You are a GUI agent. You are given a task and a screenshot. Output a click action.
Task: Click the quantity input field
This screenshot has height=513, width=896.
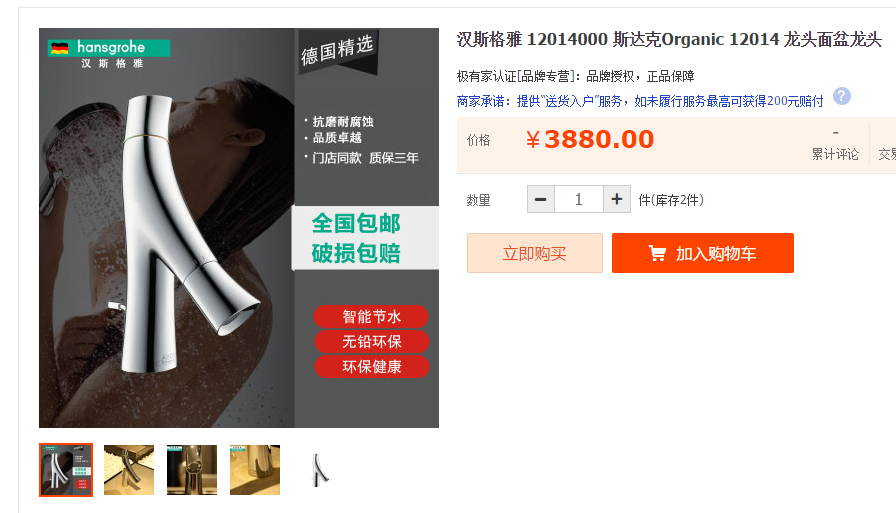[x=578, y=199]
